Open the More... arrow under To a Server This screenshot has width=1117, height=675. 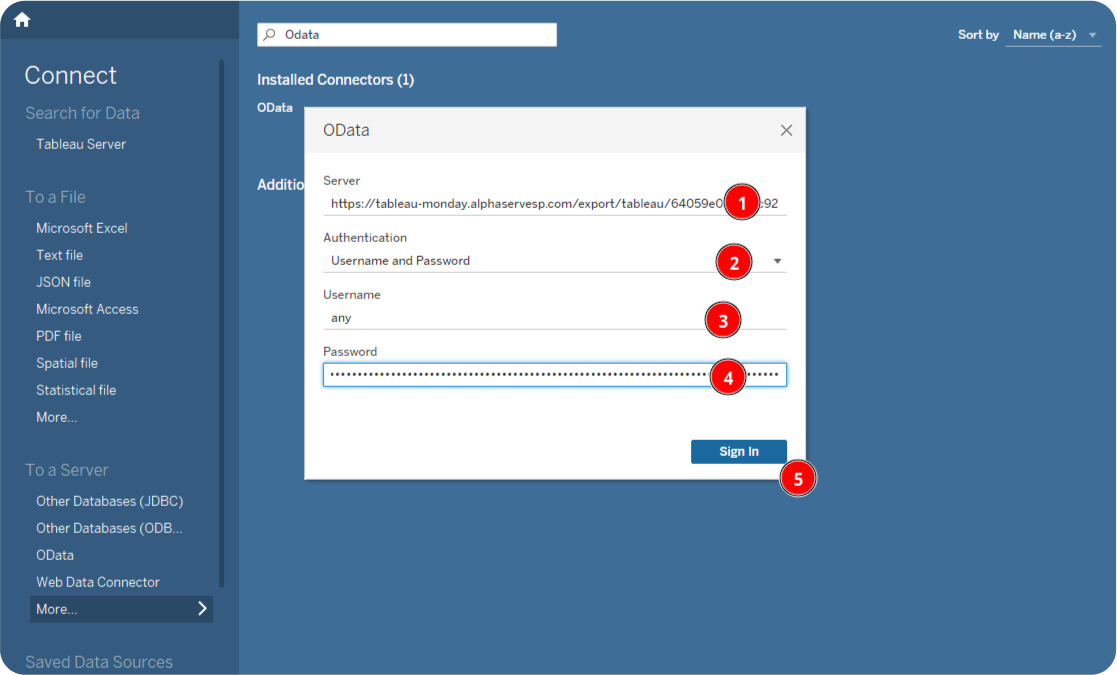[x=202, y=608]
